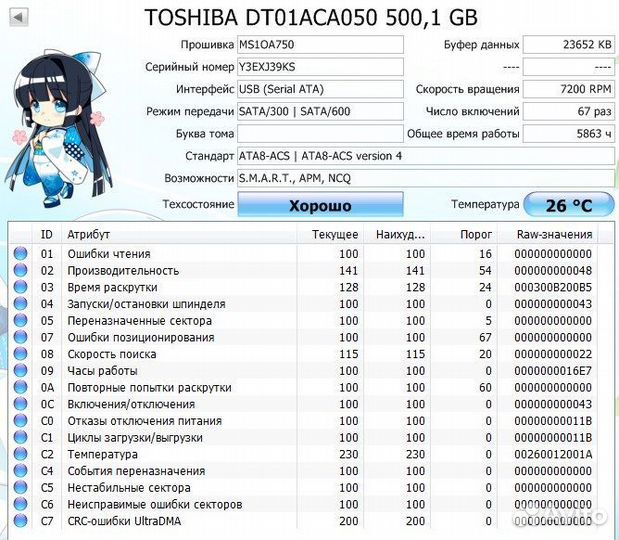The width and height of the screenshot is (619, 540).
Task: Click status orb beside Время раскрутки
Action: click(x=20, y=287)
